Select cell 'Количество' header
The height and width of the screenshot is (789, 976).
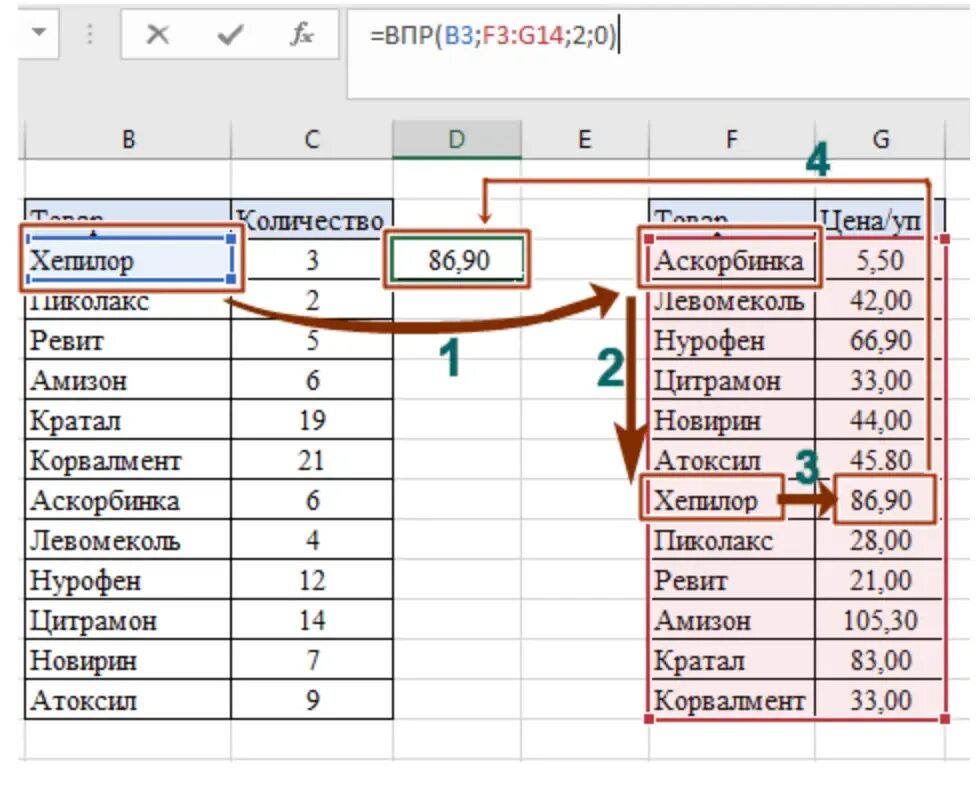click(x=312, y=219)
